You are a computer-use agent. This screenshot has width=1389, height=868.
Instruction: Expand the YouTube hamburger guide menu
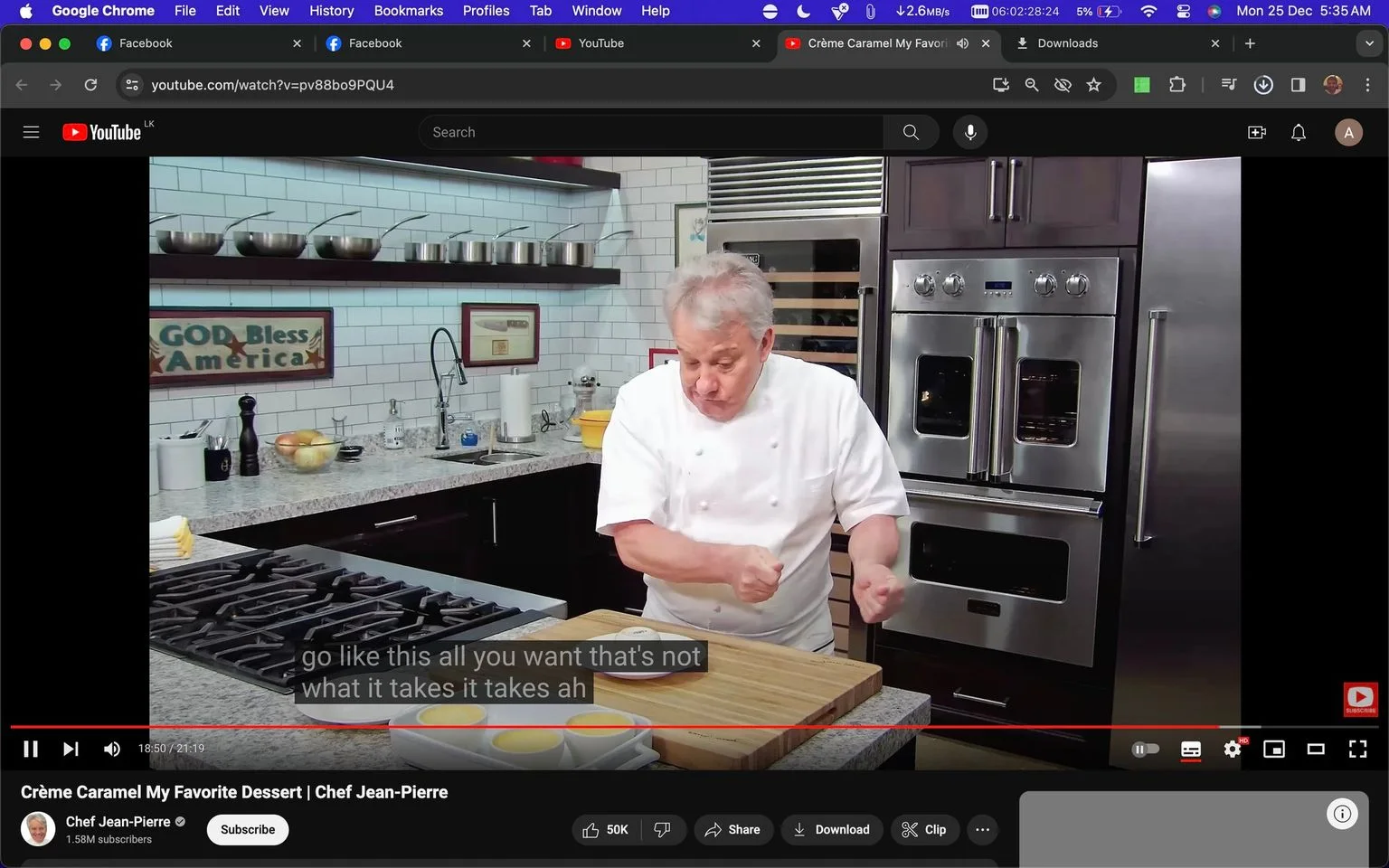pos(31,132)
